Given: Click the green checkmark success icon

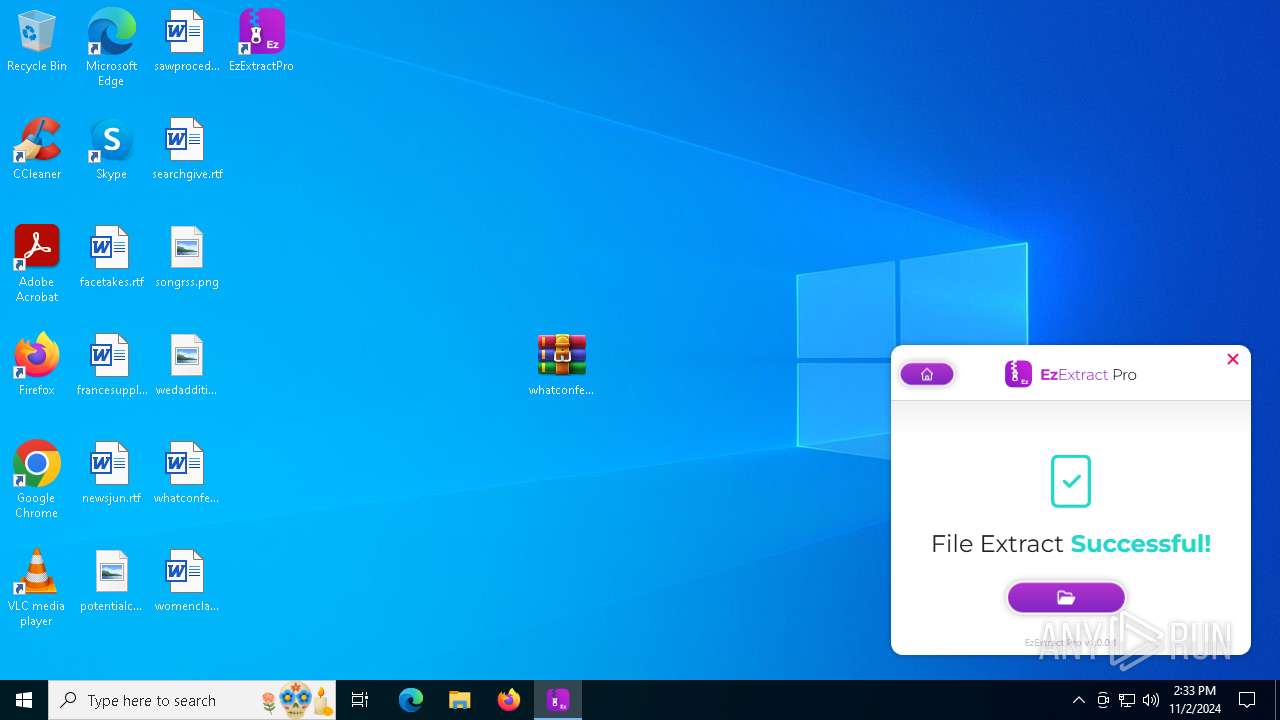Looking at the screenshot, I should (x=1071, y=481).
